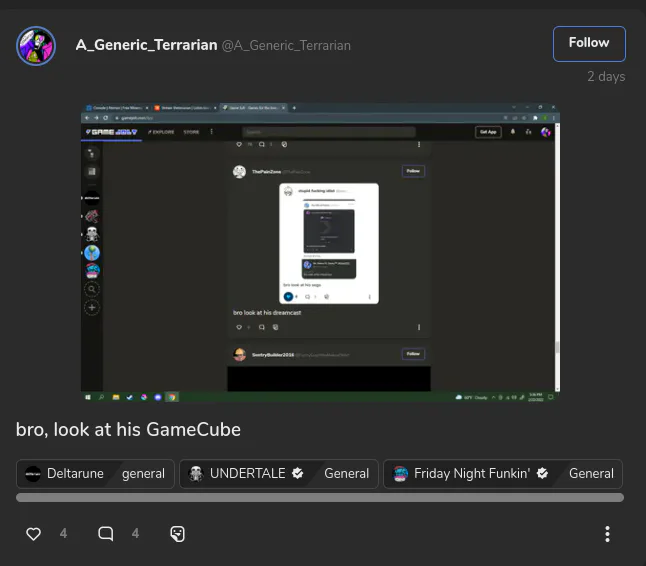Select the 'bro, look at his GameCube' post text
This screenshot has width=646, height=566.
[128, 429]
